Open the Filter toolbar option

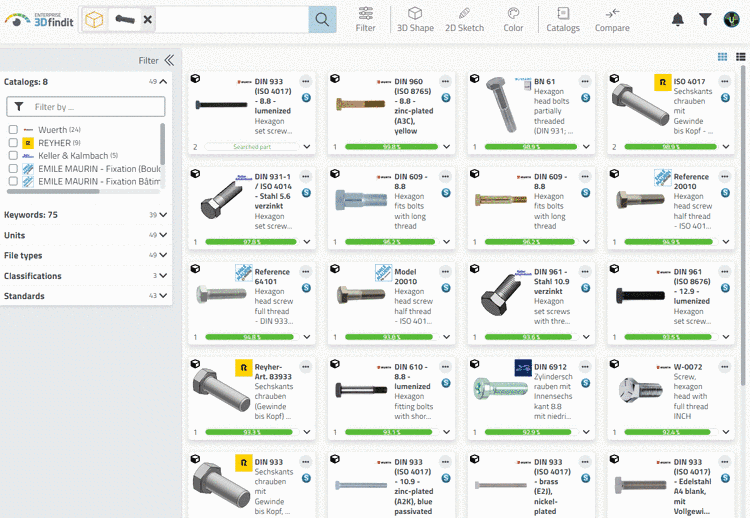pyautogui.click(x=365, y=20)
